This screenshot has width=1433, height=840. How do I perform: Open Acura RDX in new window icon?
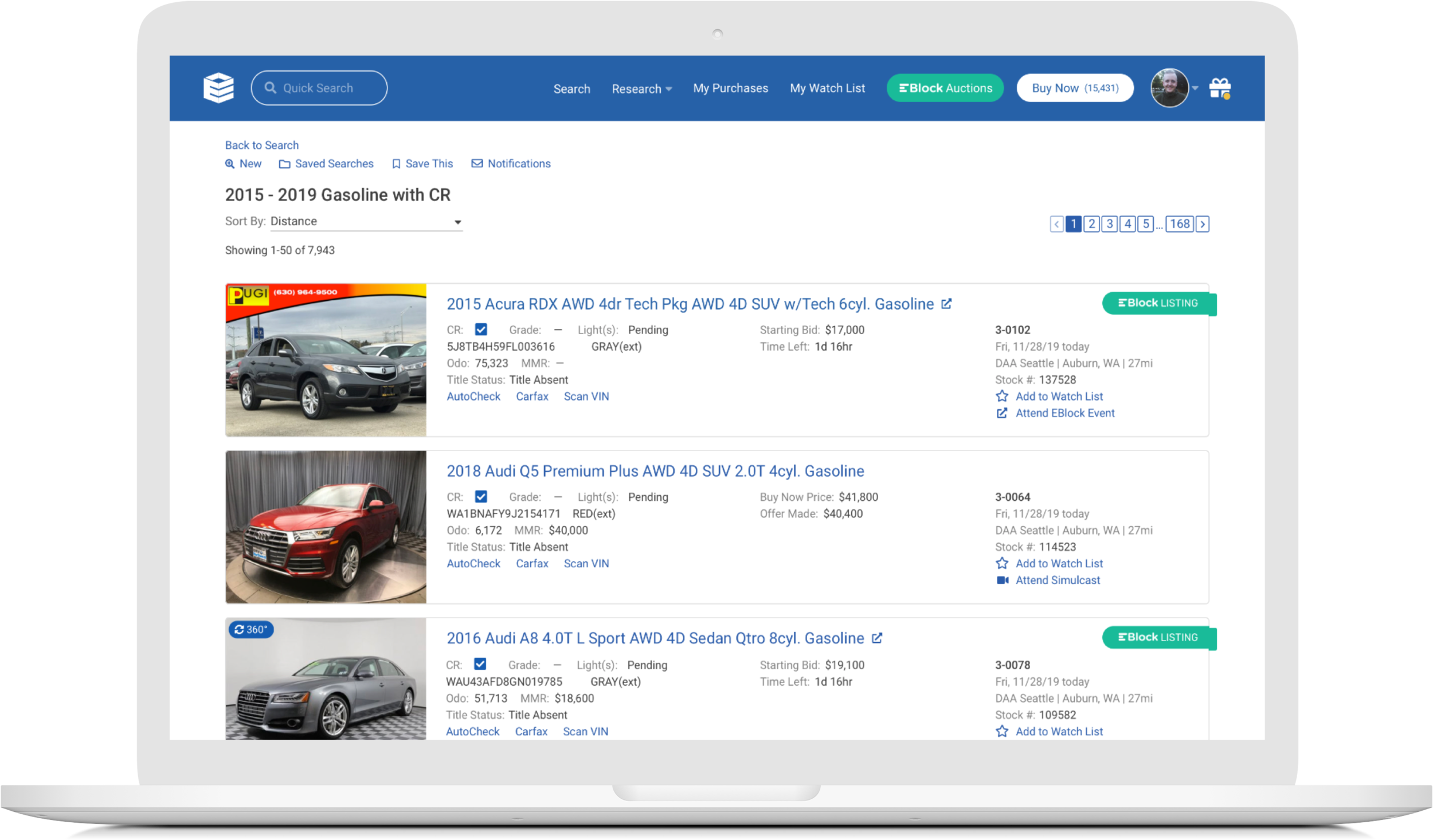[946, 304]
